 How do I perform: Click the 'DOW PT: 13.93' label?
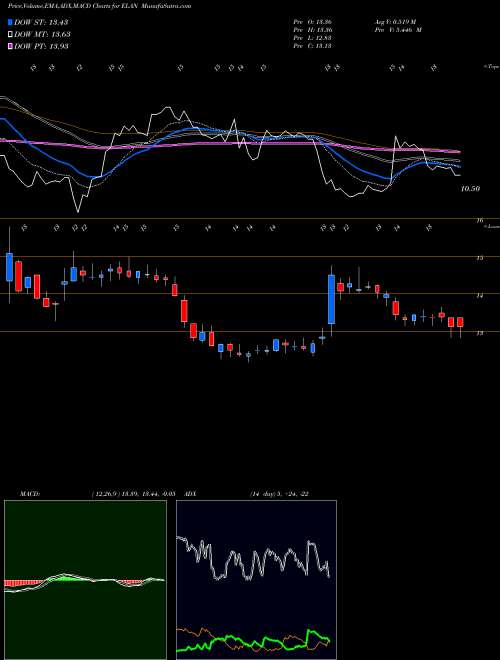coord(41,46)
